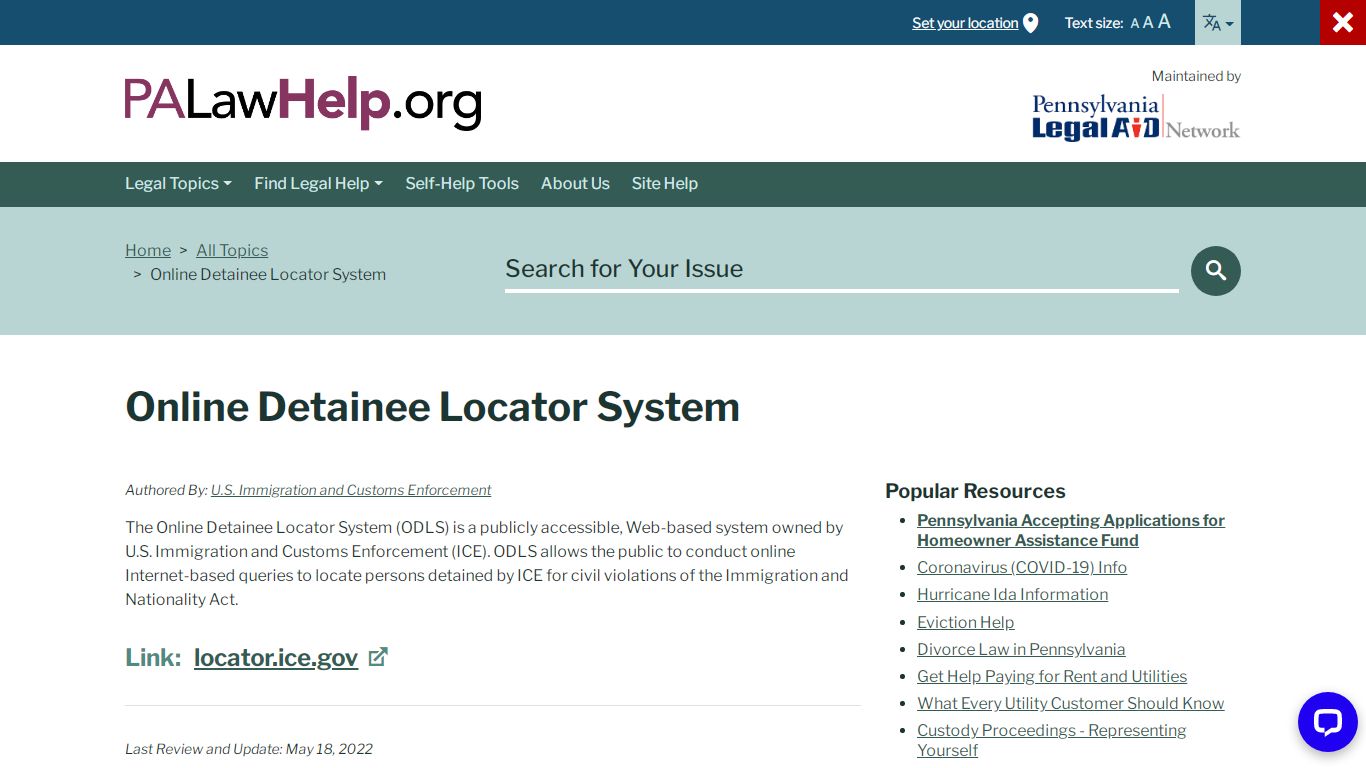Open Eviction Help link

[966, 622]
